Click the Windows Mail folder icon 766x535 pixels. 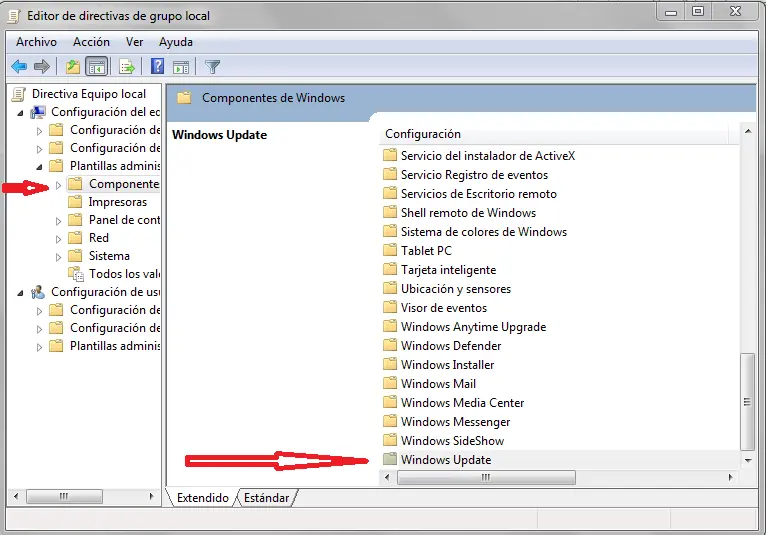coord(390,384)
